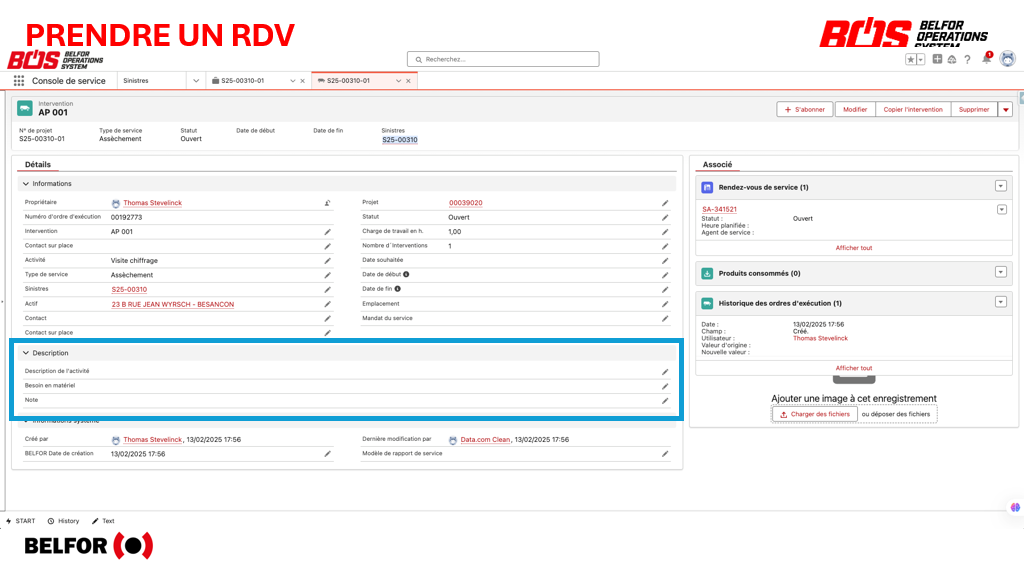1024x576 pixels.
Task: Open the History utility bar item
Action: [63, 521]
